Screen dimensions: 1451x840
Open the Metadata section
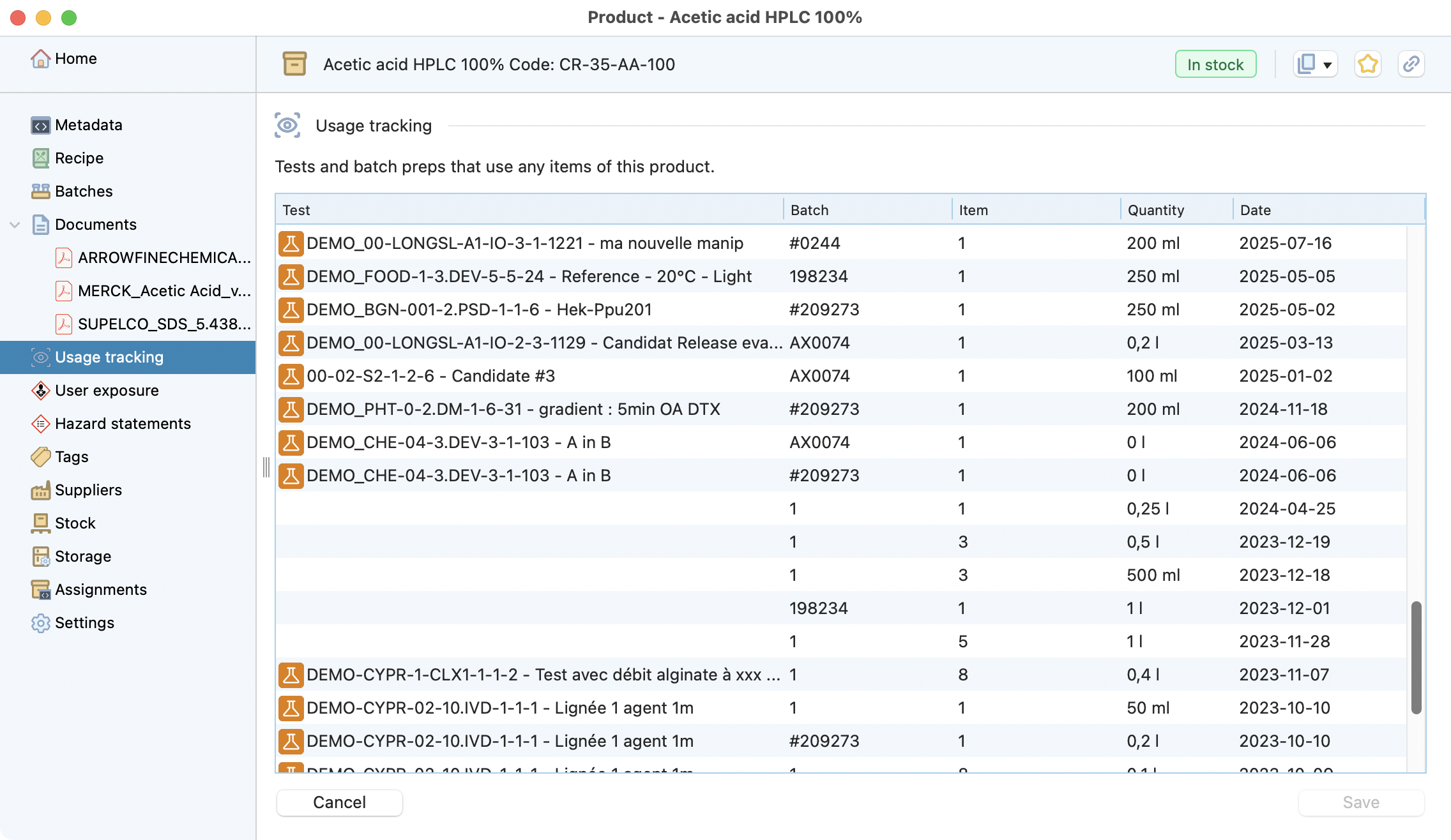click(88, 125)
